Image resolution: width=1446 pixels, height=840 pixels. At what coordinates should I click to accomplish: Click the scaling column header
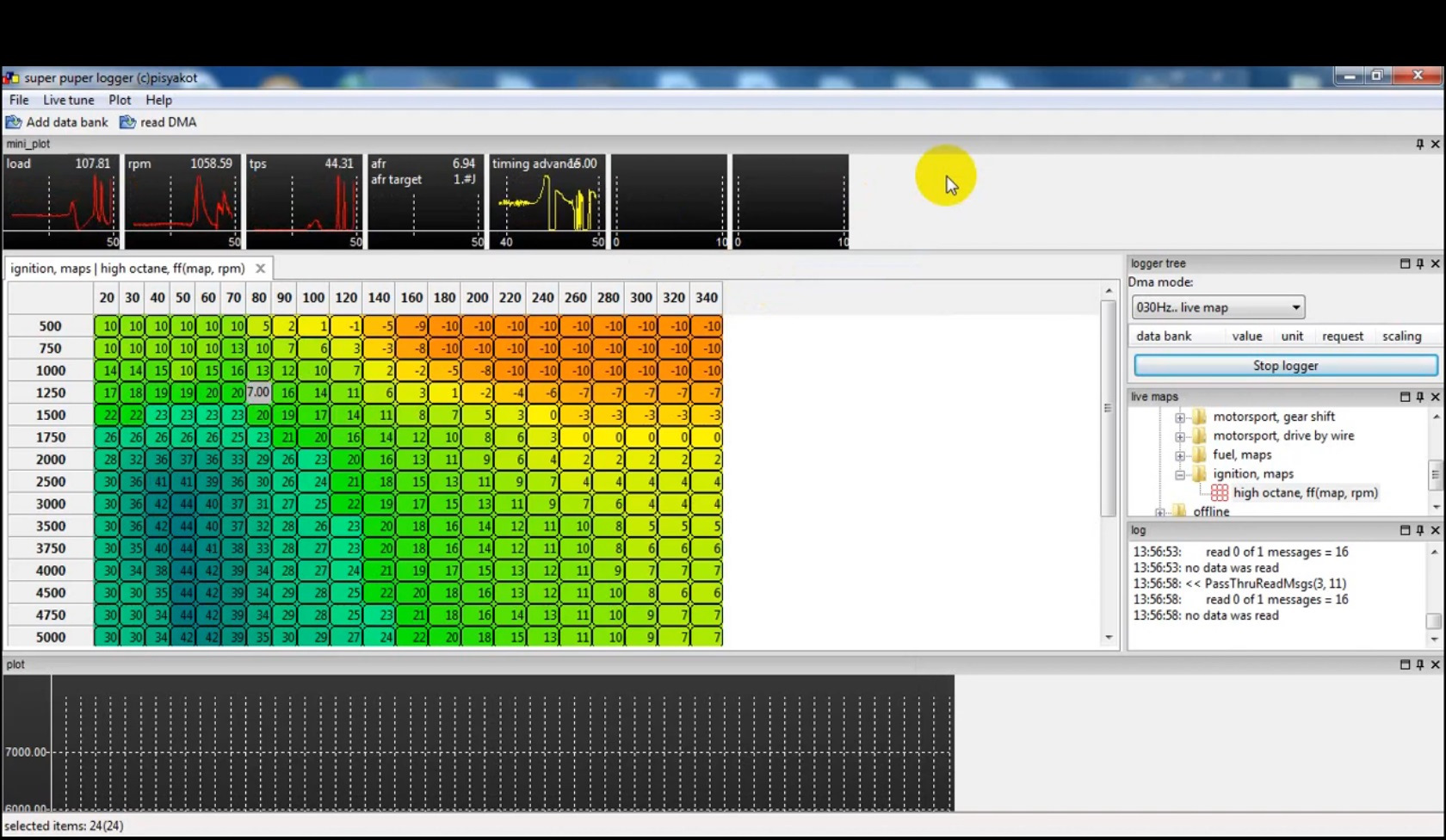coord(1401,337)
